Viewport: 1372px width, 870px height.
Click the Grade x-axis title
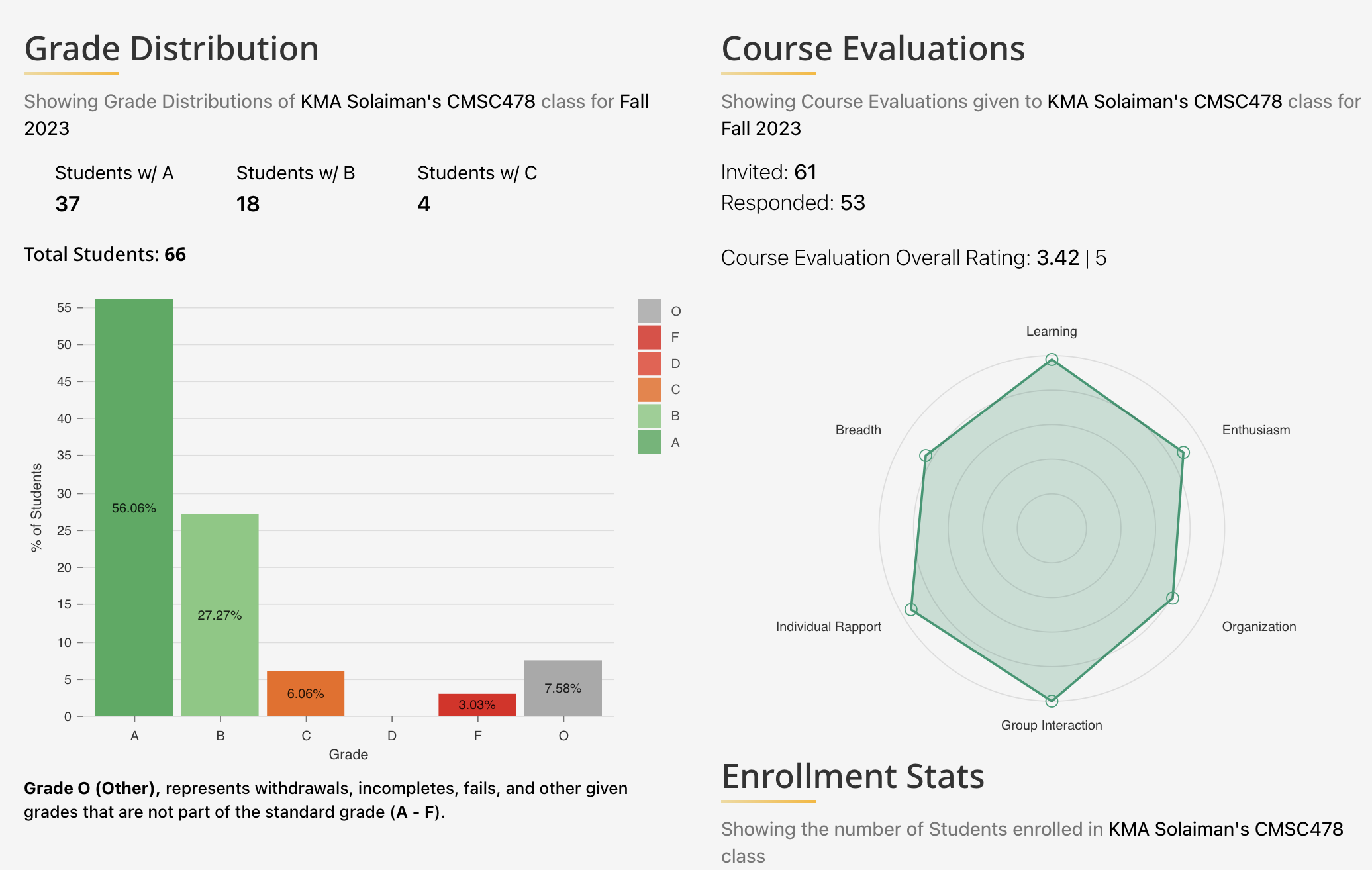pos(348,755)
